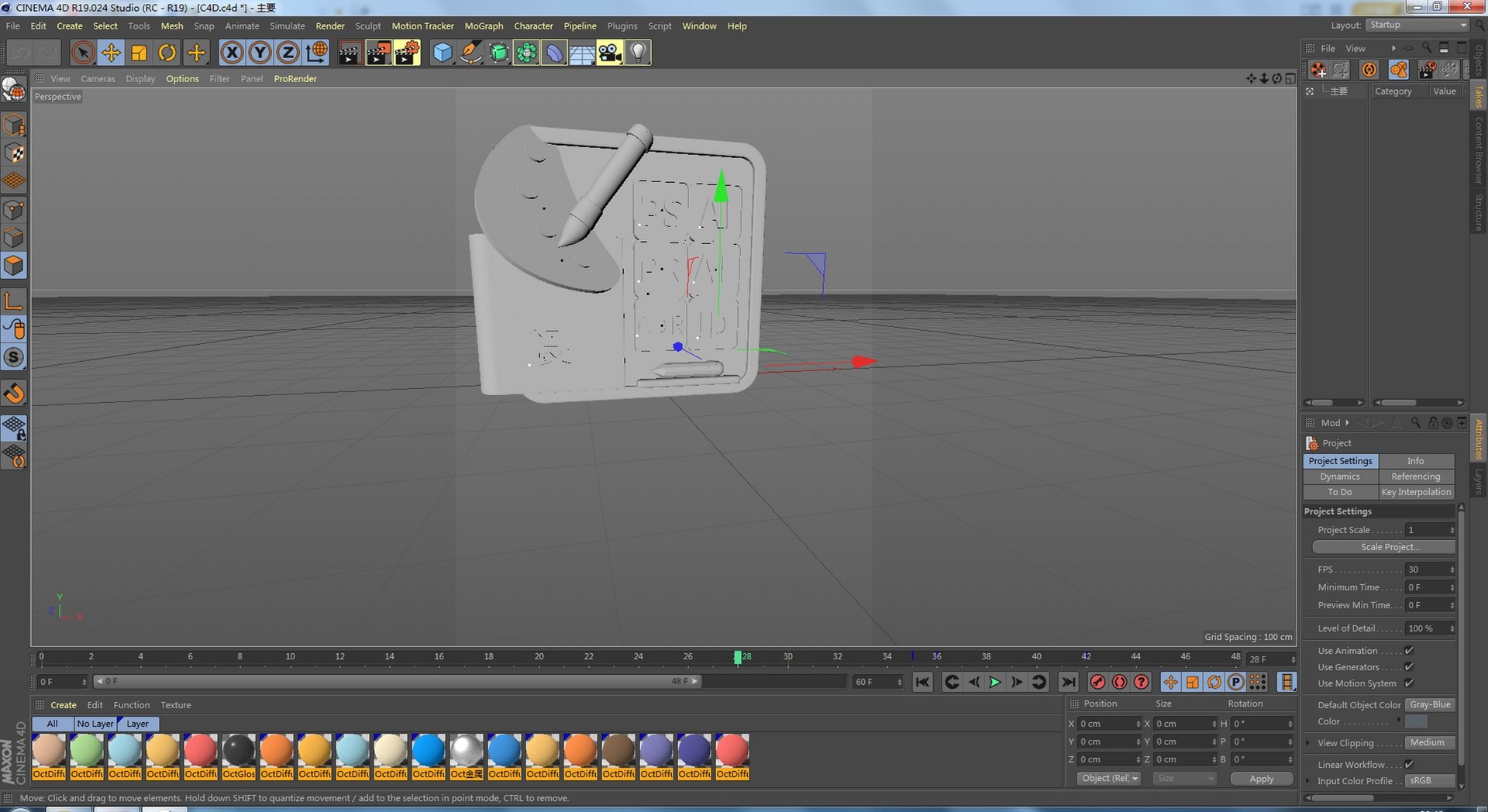Viewport: 1488px width, 812px height.
Task: Add a Floor environment object
Action: pos(582,53)
